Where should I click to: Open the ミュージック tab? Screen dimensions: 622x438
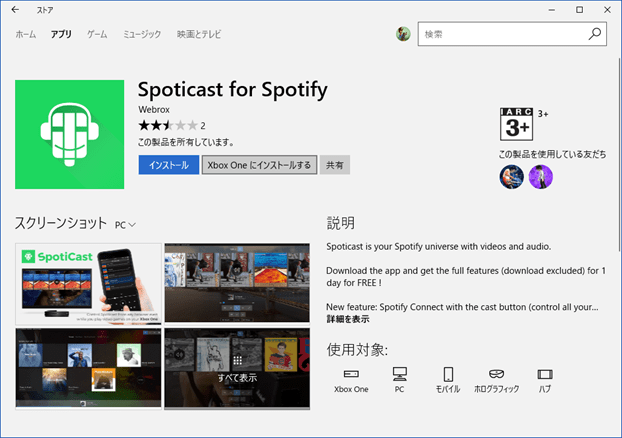[x=142, y=35]
